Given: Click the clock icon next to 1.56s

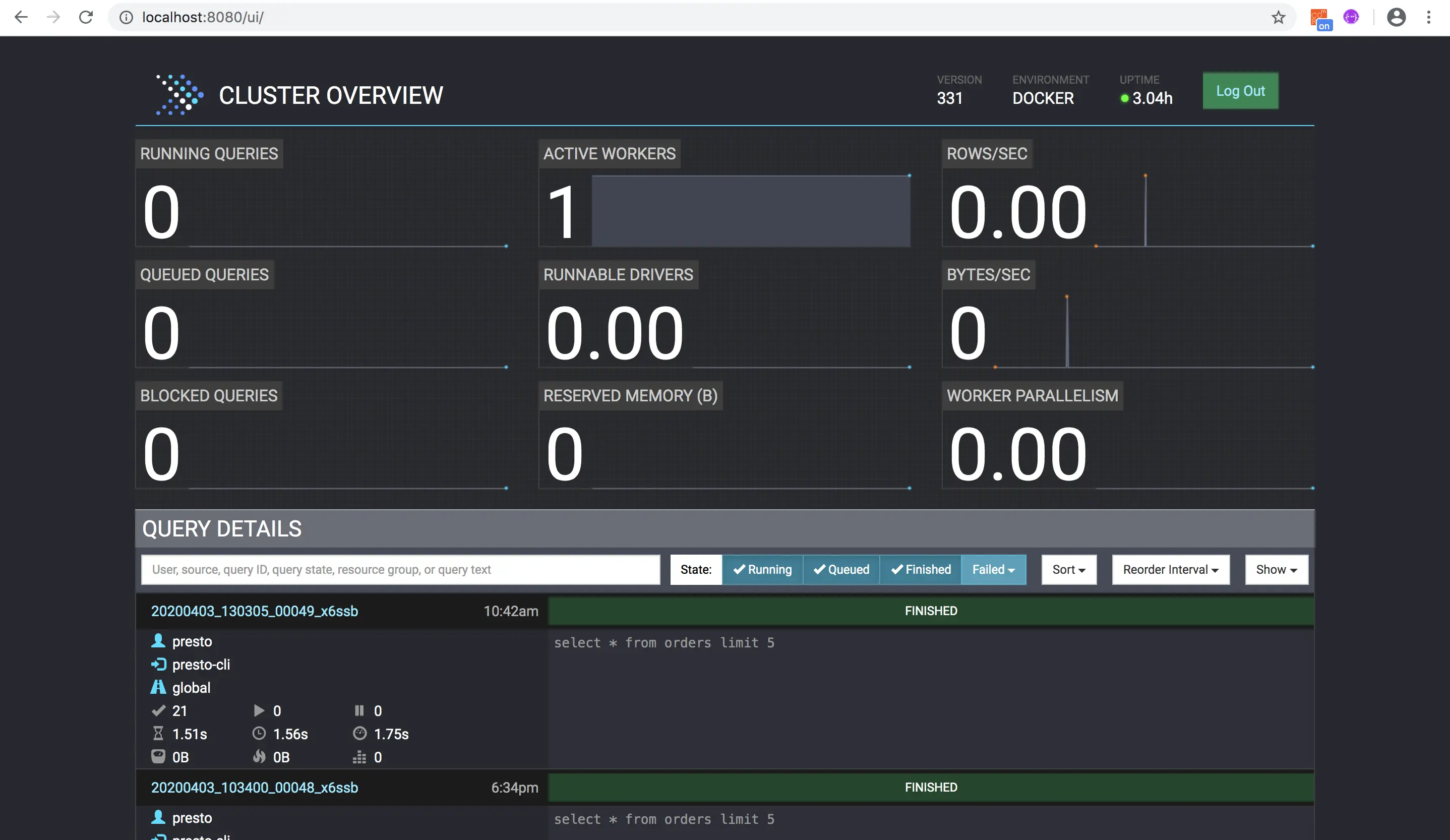Looking at the screenshot, I should 259,734.
